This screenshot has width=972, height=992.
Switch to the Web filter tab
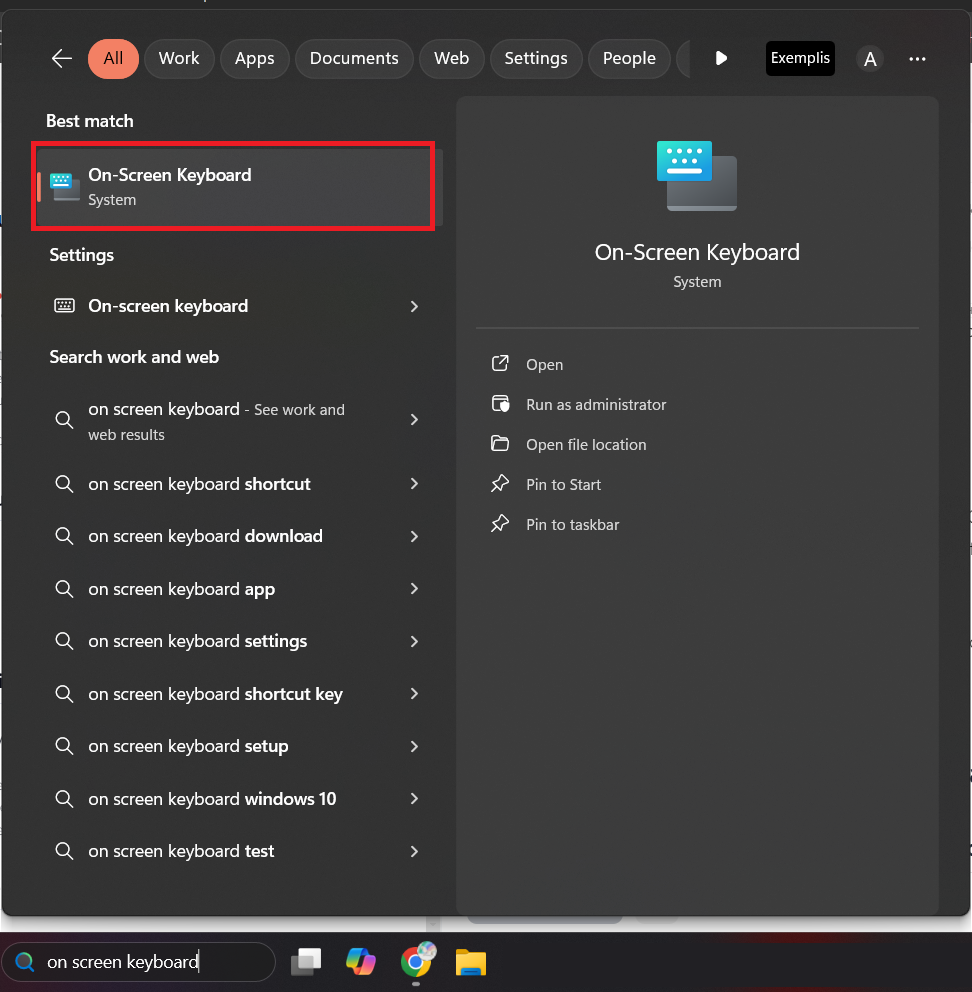click(452, 59)
